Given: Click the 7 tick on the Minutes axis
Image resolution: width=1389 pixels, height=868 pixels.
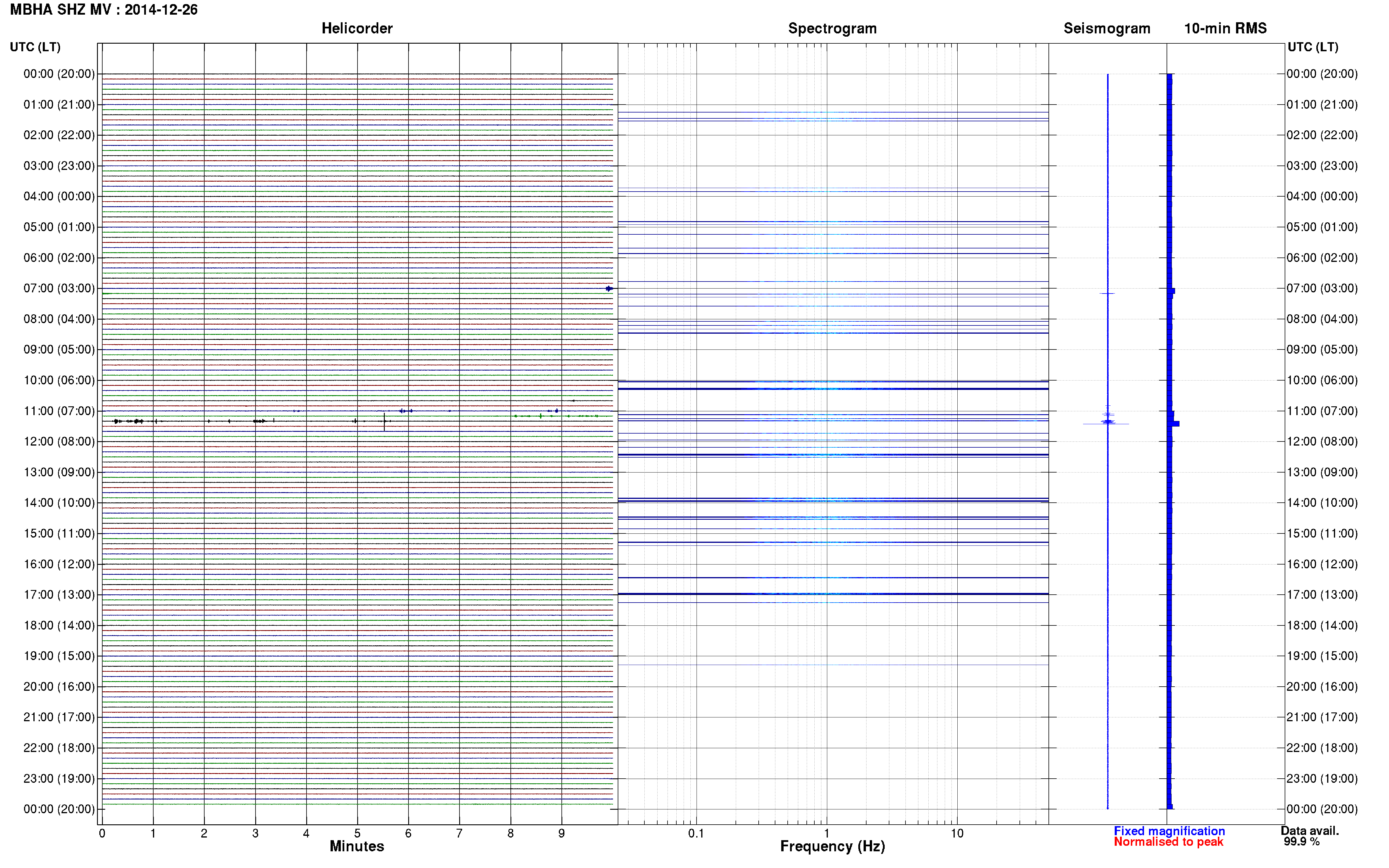Looking at the screenshot, I should coord(459,833).
